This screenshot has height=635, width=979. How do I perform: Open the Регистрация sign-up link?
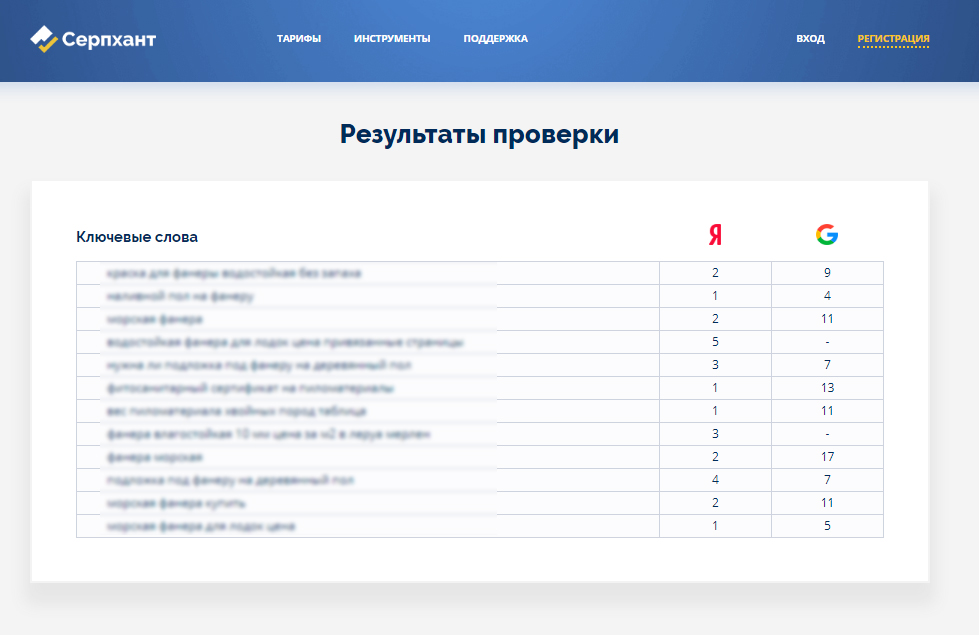pos(893,39)
